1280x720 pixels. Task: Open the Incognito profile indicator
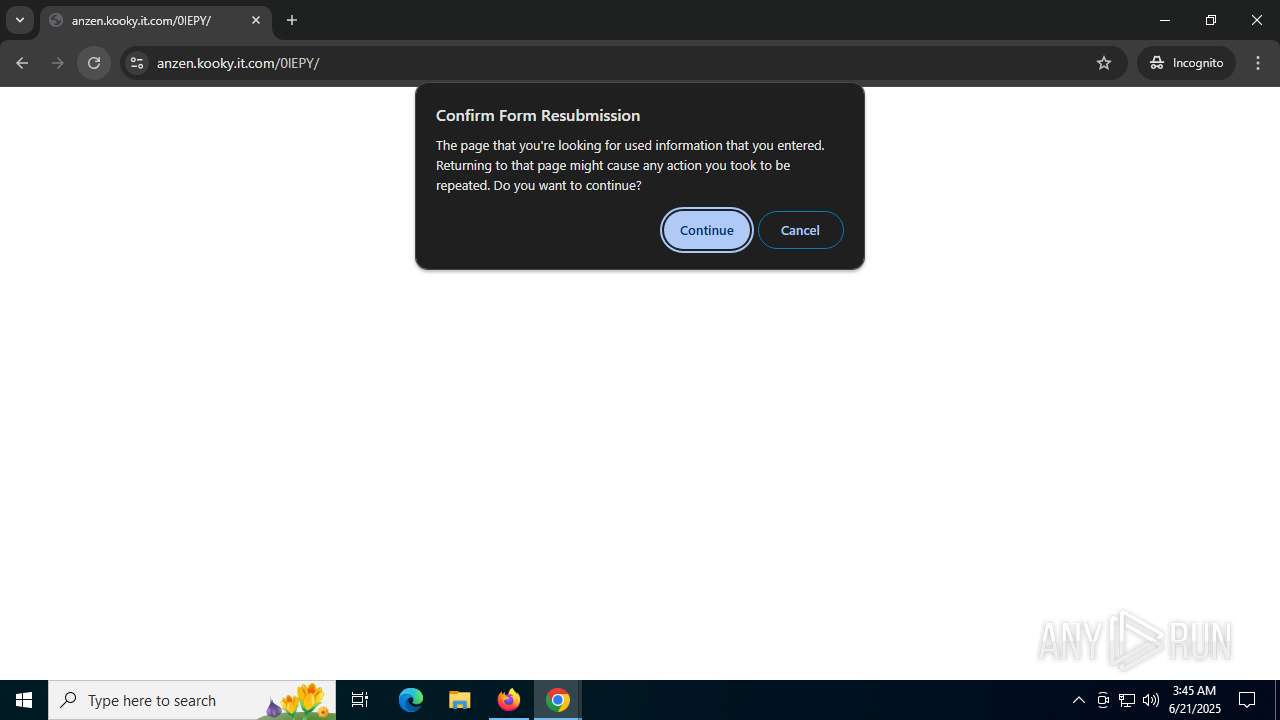(1186, 63)
